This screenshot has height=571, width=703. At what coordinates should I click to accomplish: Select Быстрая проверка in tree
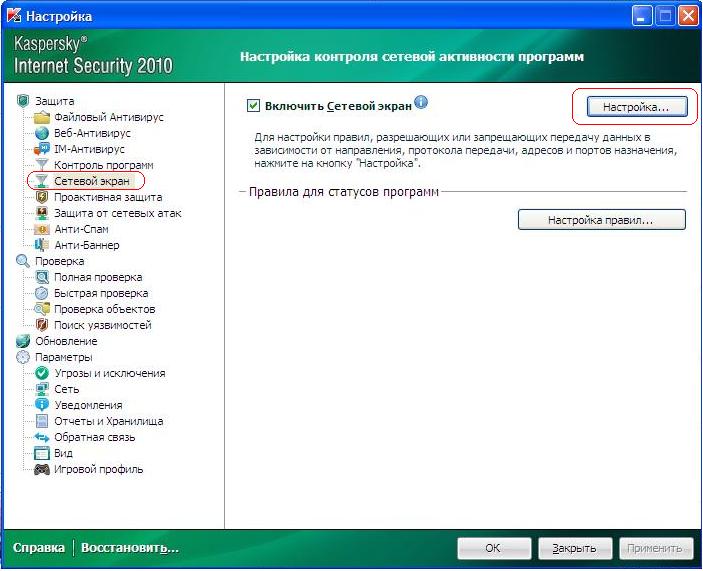101,293
